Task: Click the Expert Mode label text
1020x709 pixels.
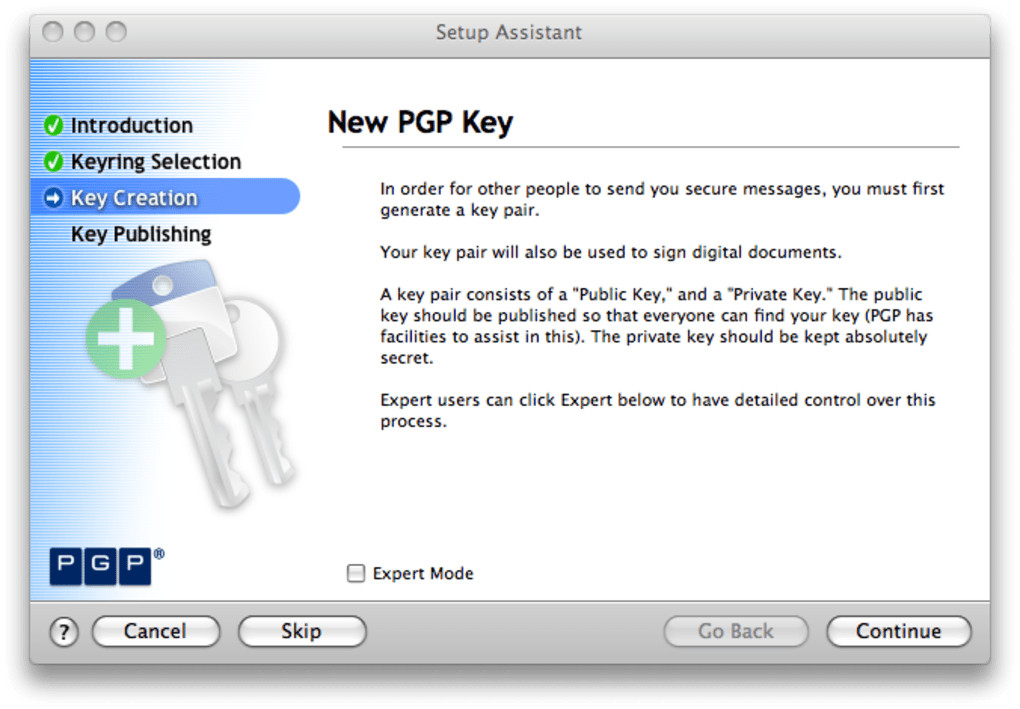Action: pos(423,574)
